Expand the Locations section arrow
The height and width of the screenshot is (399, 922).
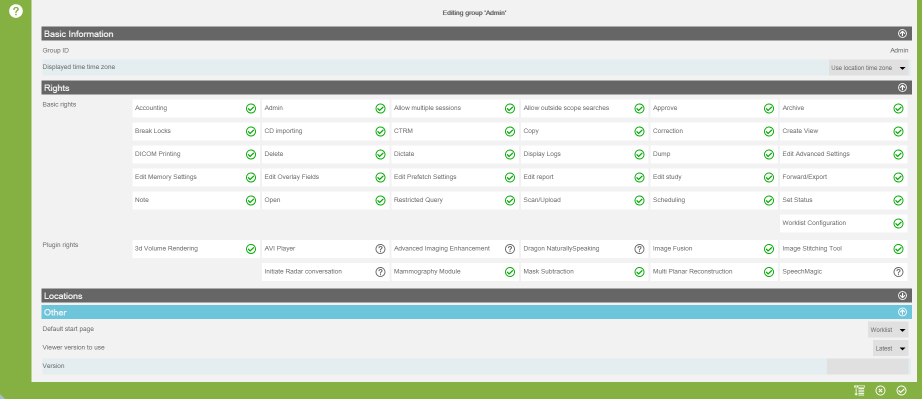tap(902, 296)
